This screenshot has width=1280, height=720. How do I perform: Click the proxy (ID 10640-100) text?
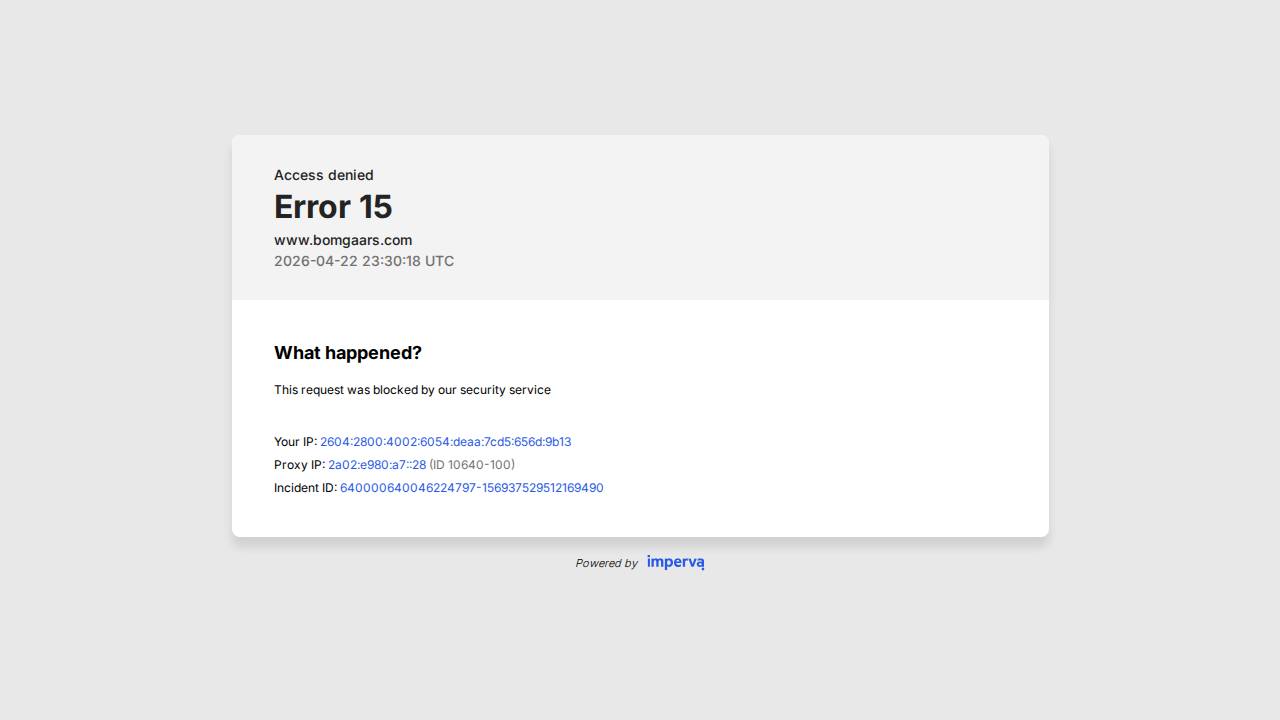472,465
